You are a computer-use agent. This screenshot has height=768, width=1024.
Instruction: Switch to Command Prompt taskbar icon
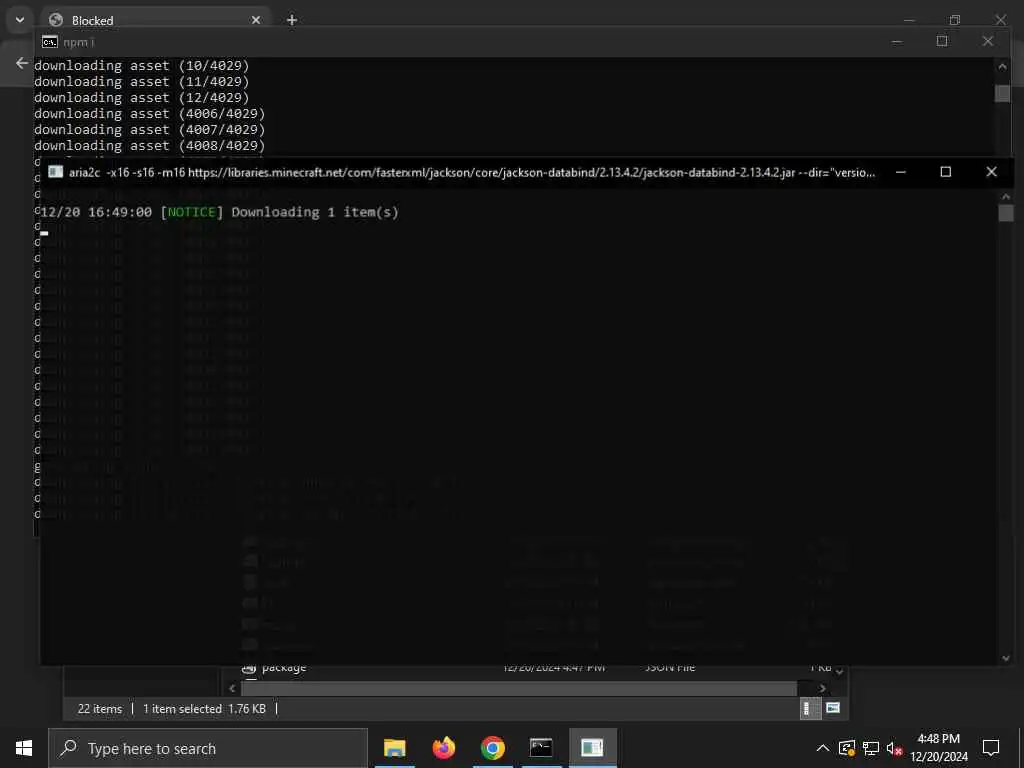point(541,748)
